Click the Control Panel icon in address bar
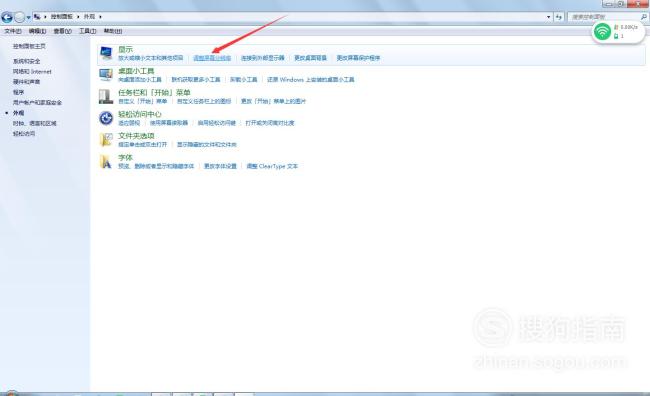The height and width of the screenshot is (396, 650). click(x=37, y=17)
